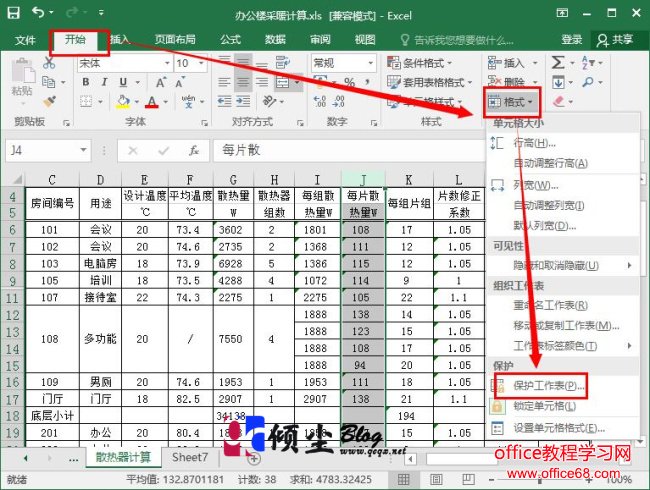Switch to the 视图 tab
Image resolution: width=650 pixels, height=490 pixels.
click(365, 40)
